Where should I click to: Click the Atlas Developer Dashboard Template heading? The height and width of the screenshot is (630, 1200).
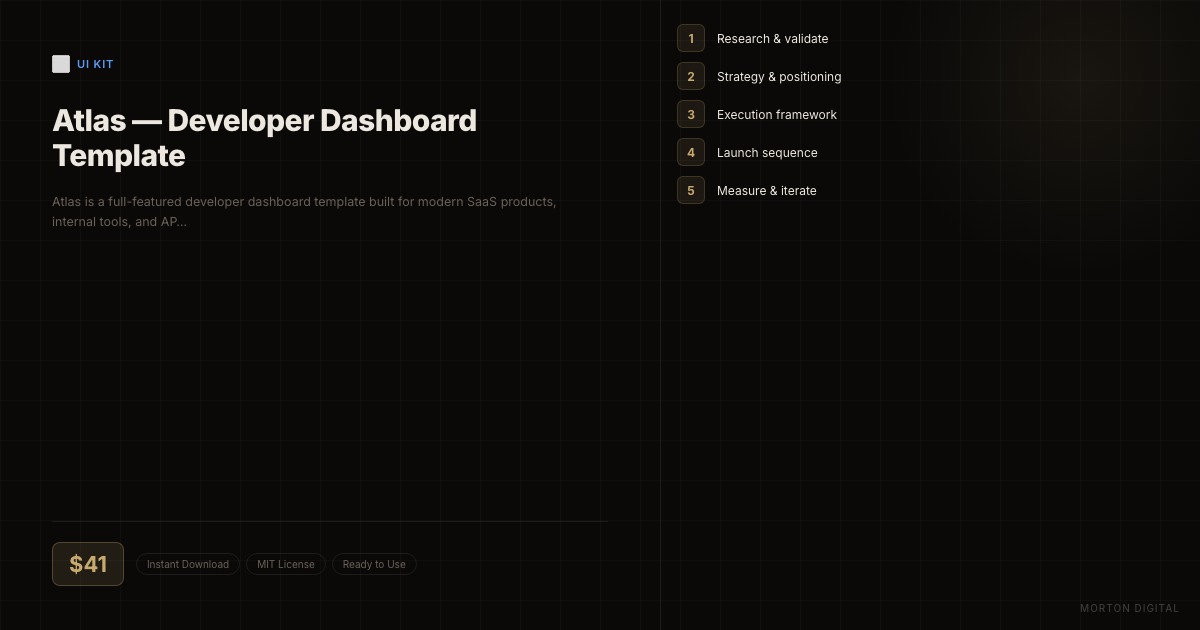264,138
